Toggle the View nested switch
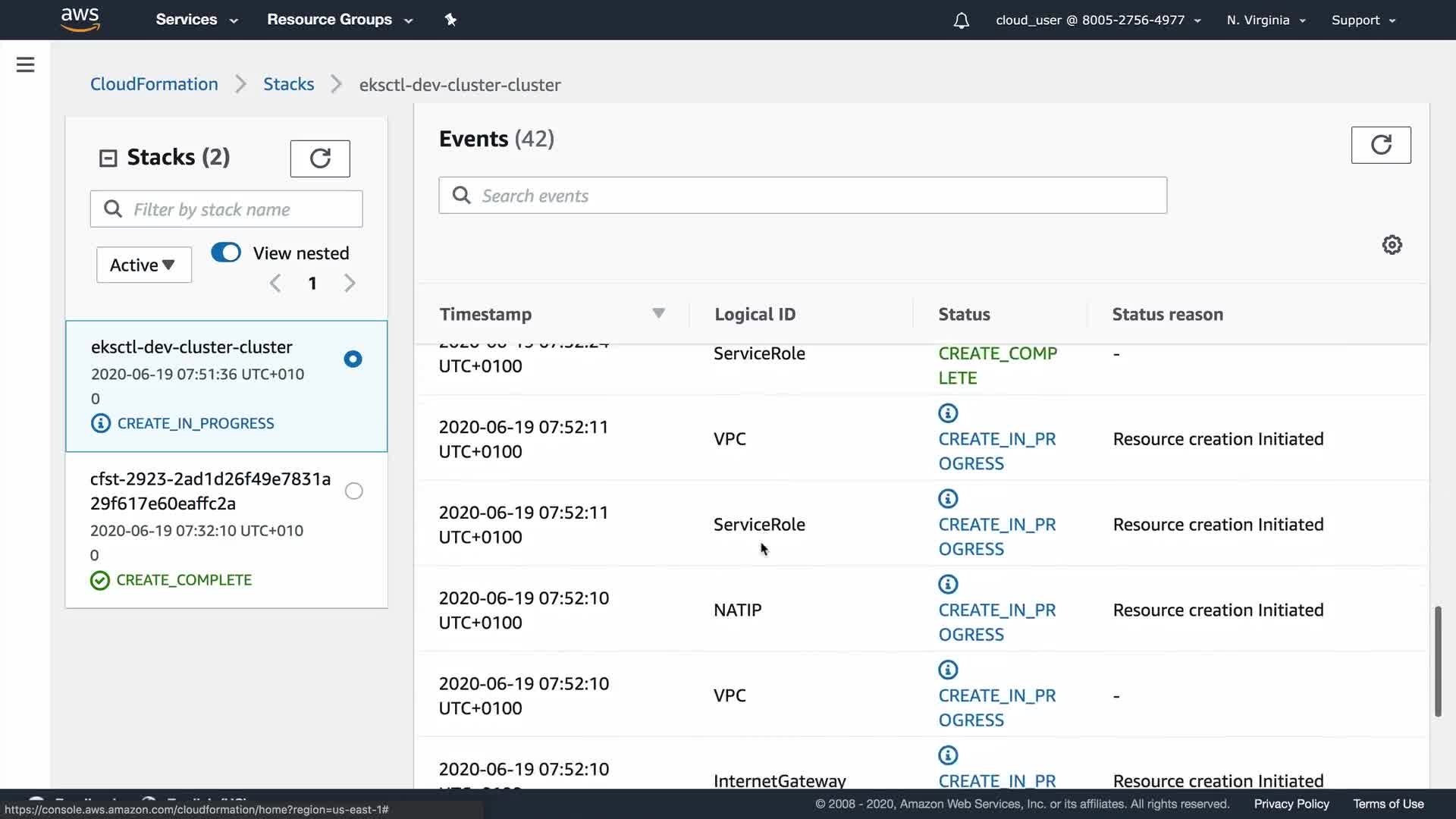 [x=226, y=253]
